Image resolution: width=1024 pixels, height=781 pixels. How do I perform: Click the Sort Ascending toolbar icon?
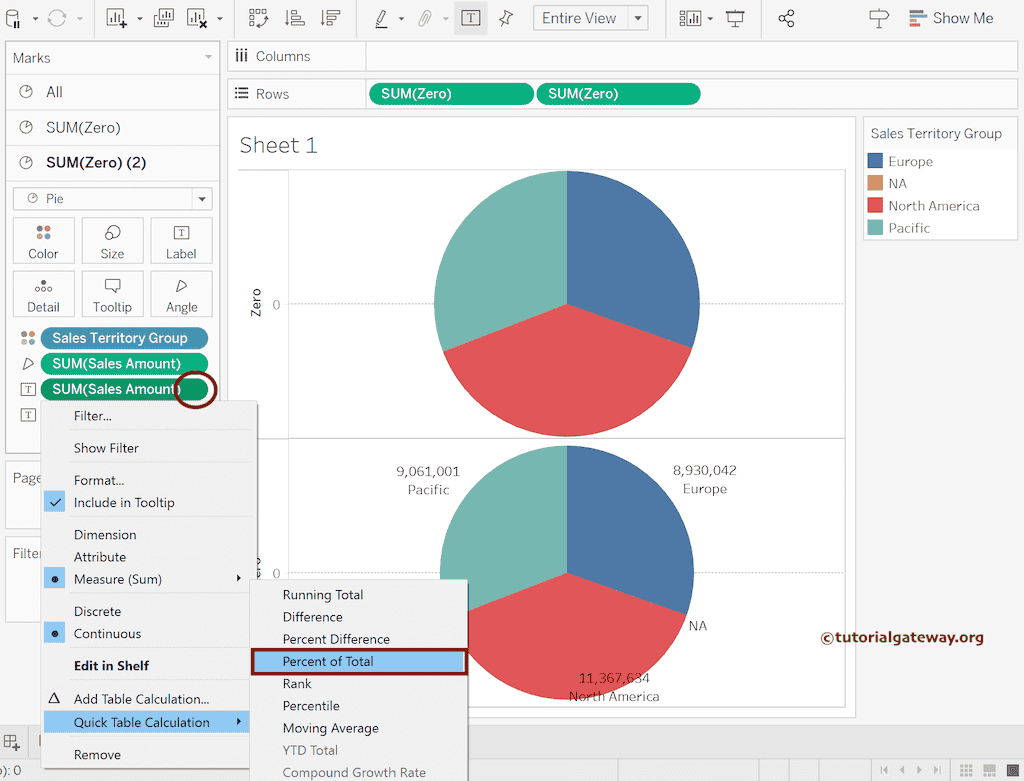tap(294, 18)
